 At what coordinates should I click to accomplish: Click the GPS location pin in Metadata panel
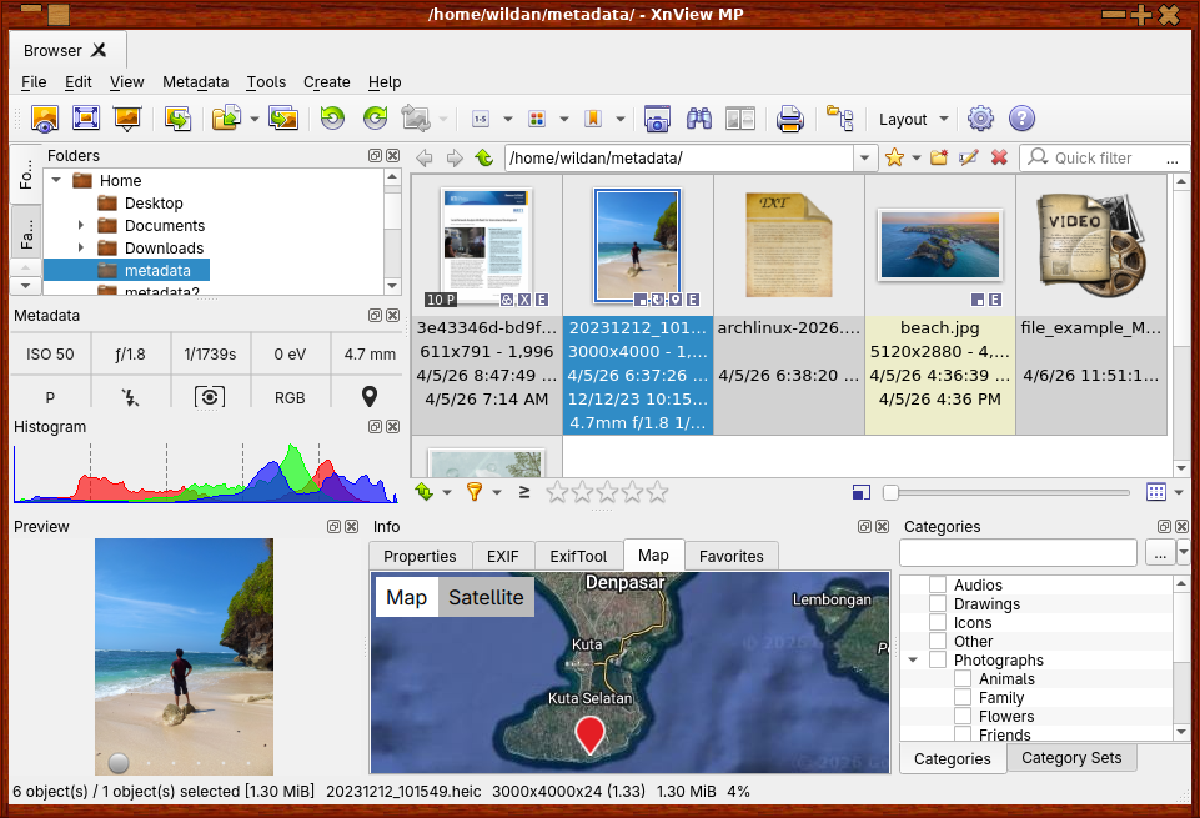pos(369,397)
